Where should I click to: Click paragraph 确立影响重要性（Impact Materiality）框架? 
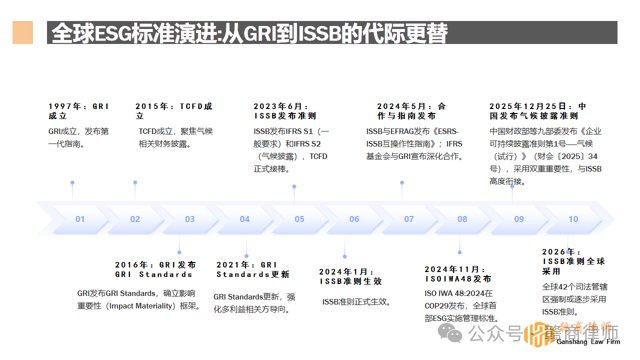point(138,300)
